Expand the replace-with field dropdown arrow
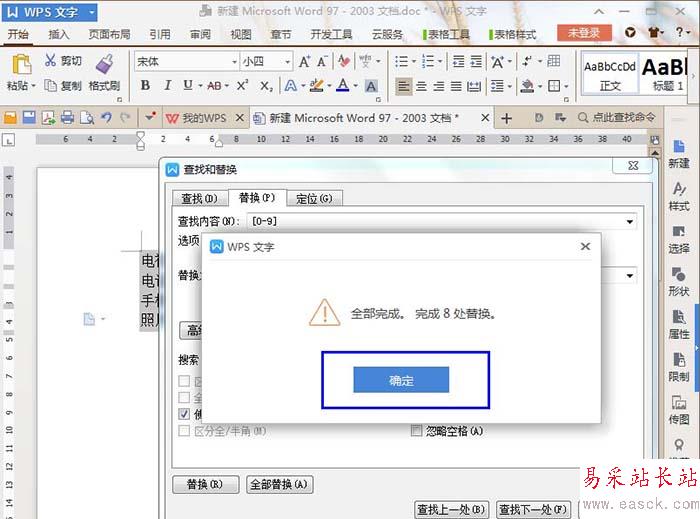700x519 pixels. point(629,275)
